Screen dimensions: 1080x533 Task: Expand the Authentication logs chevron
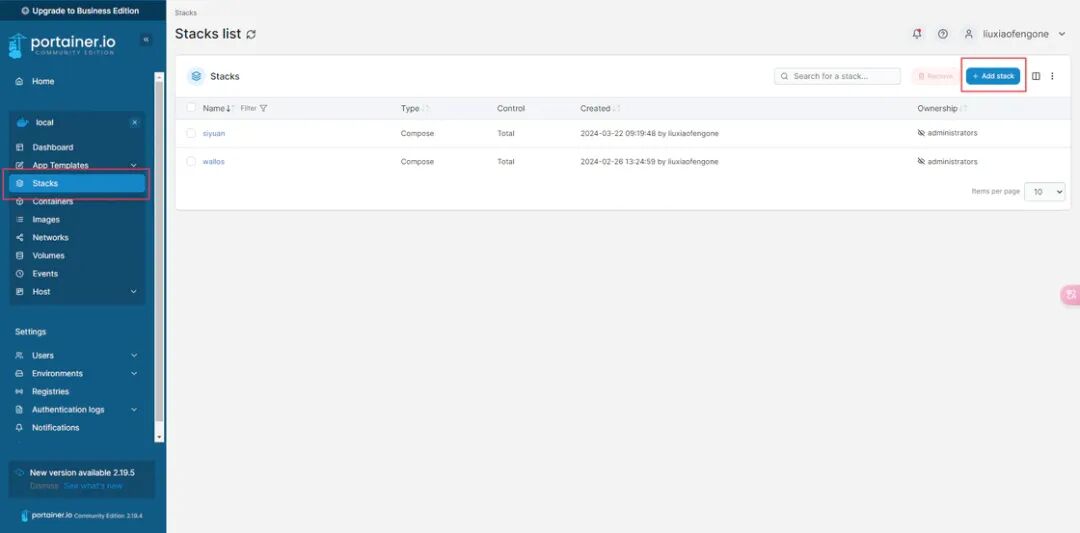[x=134, y=409]
